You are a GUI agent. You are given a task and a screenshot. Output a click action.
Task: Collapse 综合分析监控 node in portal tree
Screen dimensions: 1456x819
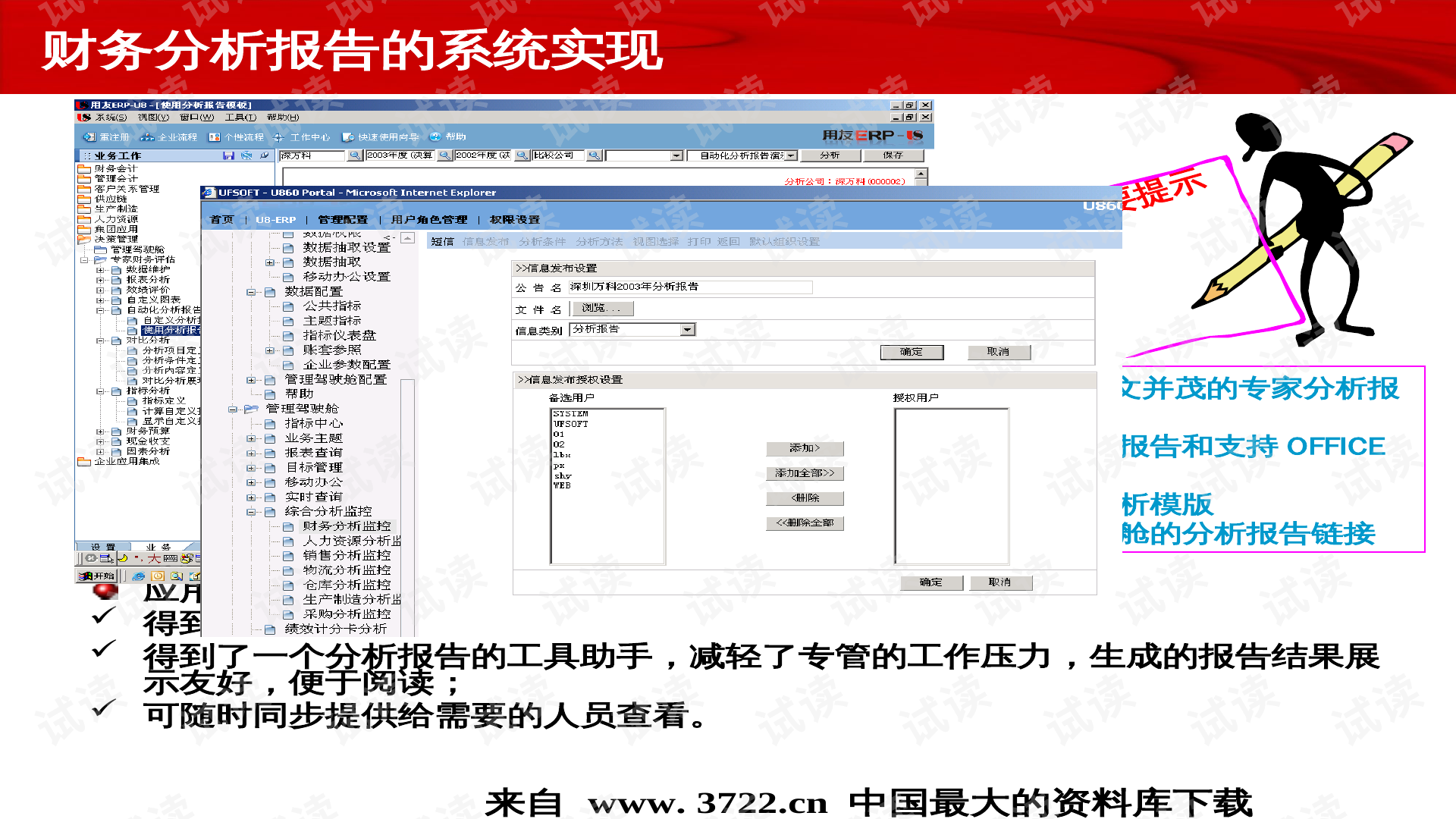[250, 512]
